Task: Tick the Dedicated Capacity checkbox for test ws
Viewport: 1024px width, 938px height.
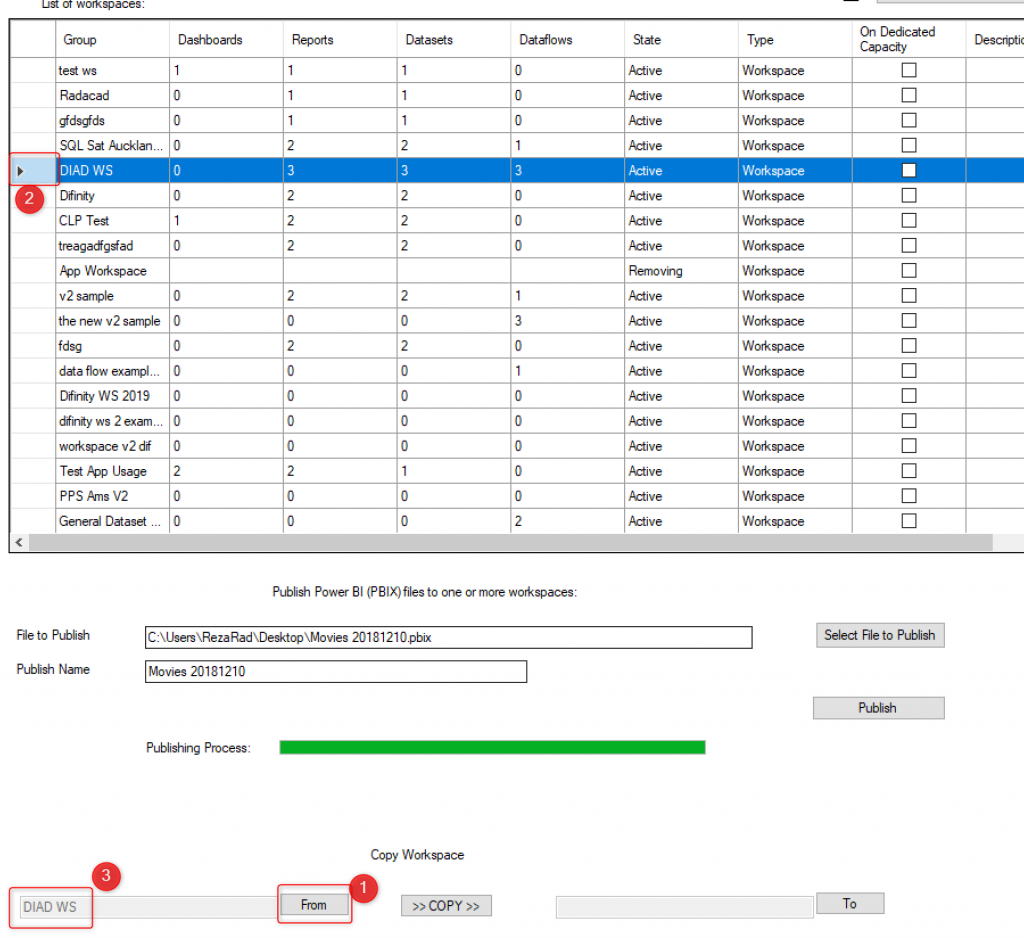Action: coord(908,71)
